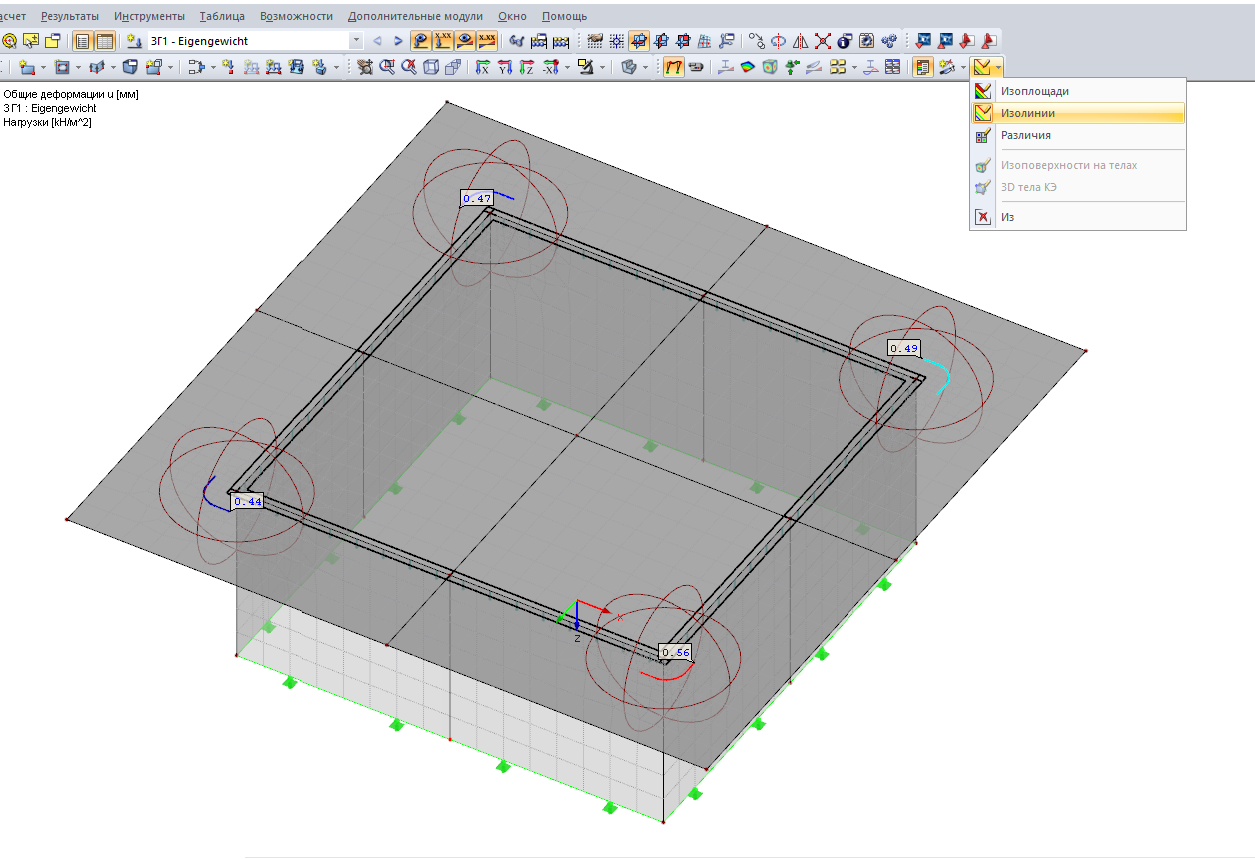
Task: Click the black info circle icon
Action: pos(845,41)
